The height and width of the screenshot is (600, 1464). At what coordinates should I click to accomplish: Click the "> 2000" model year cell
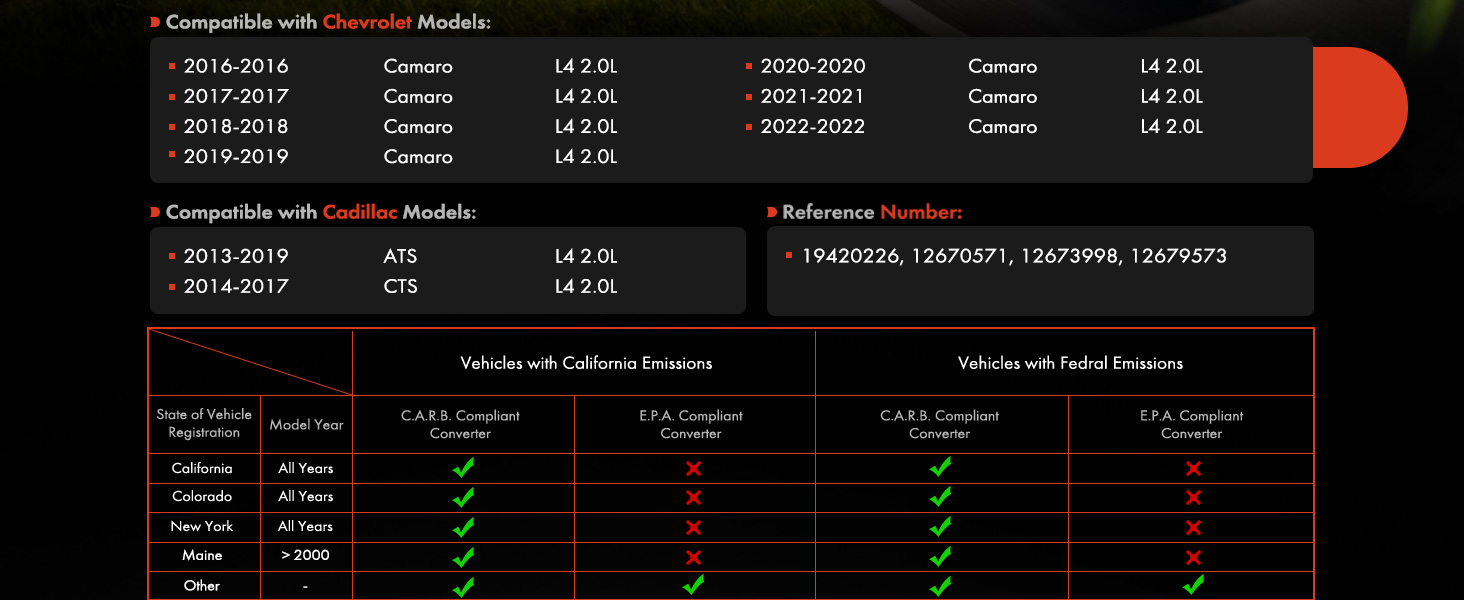click(x=306, y=555)
